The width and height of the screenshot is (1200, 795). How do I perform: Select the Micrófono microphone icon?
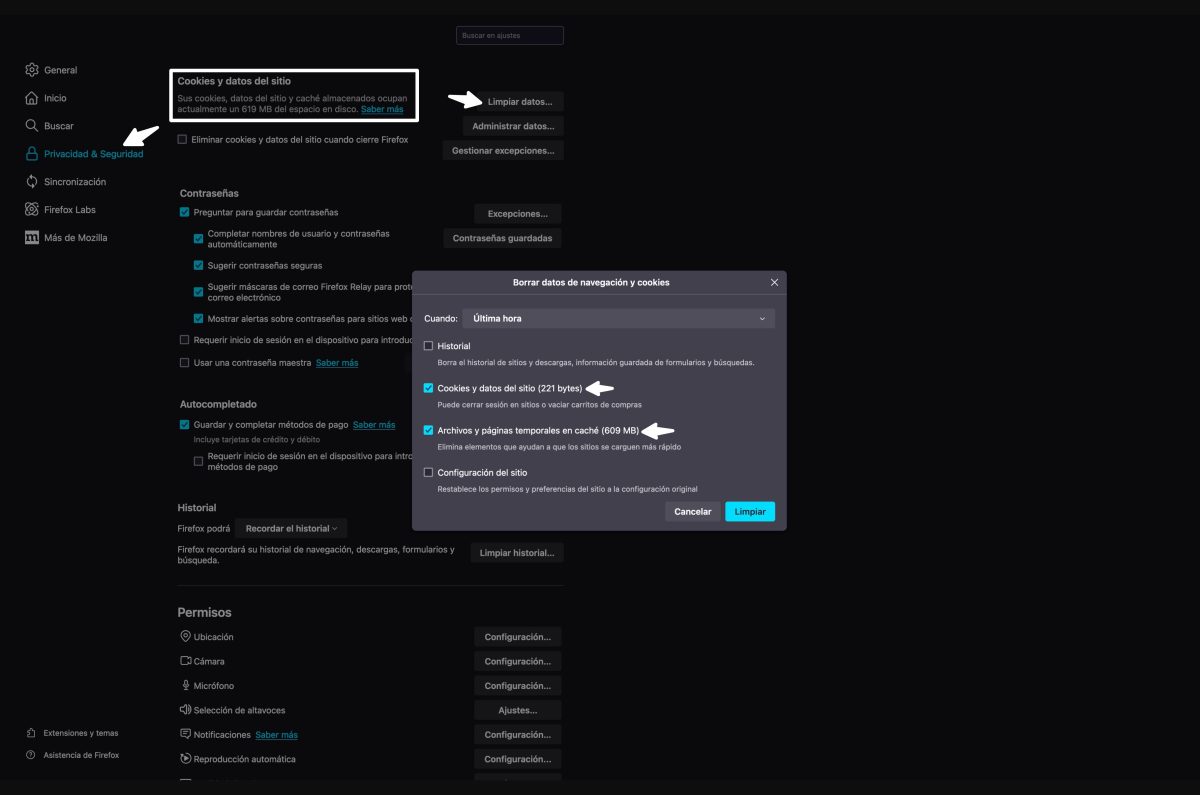click(186, 685)
